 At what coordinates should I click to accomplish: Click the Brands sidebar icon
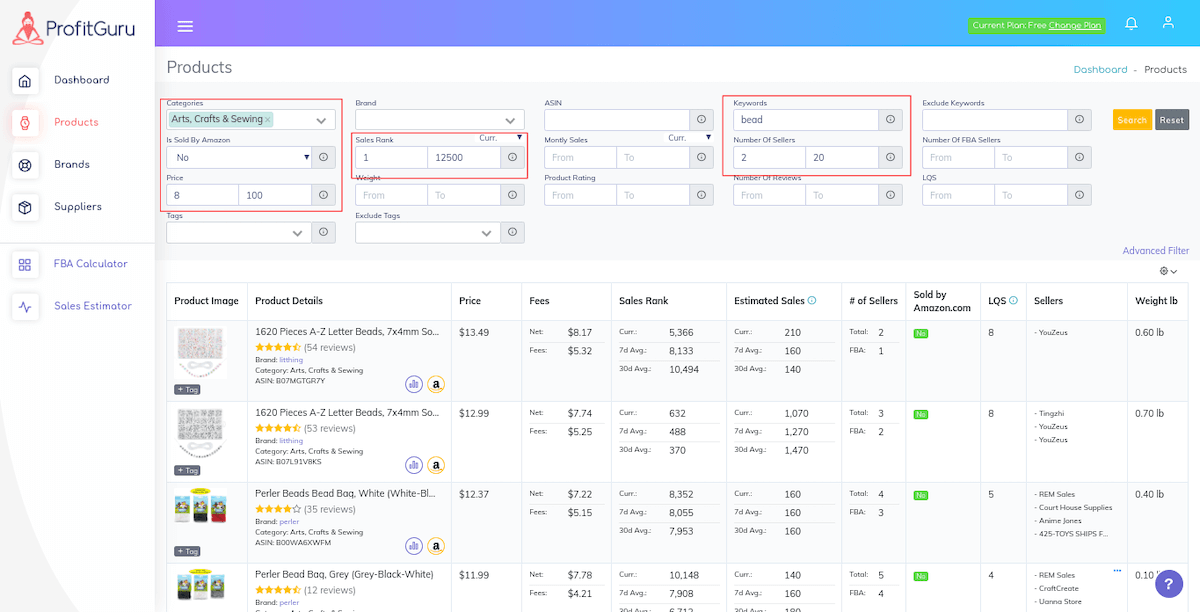point(25,164)
